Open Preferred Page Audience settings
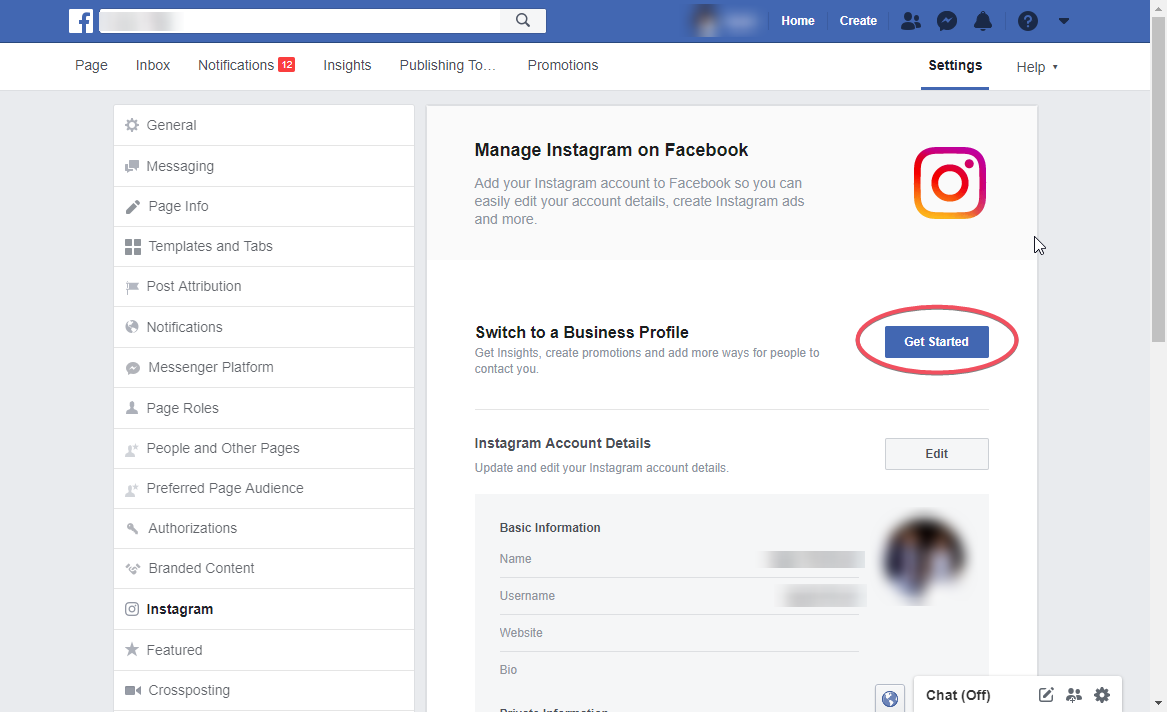 [x=264, y=489]
